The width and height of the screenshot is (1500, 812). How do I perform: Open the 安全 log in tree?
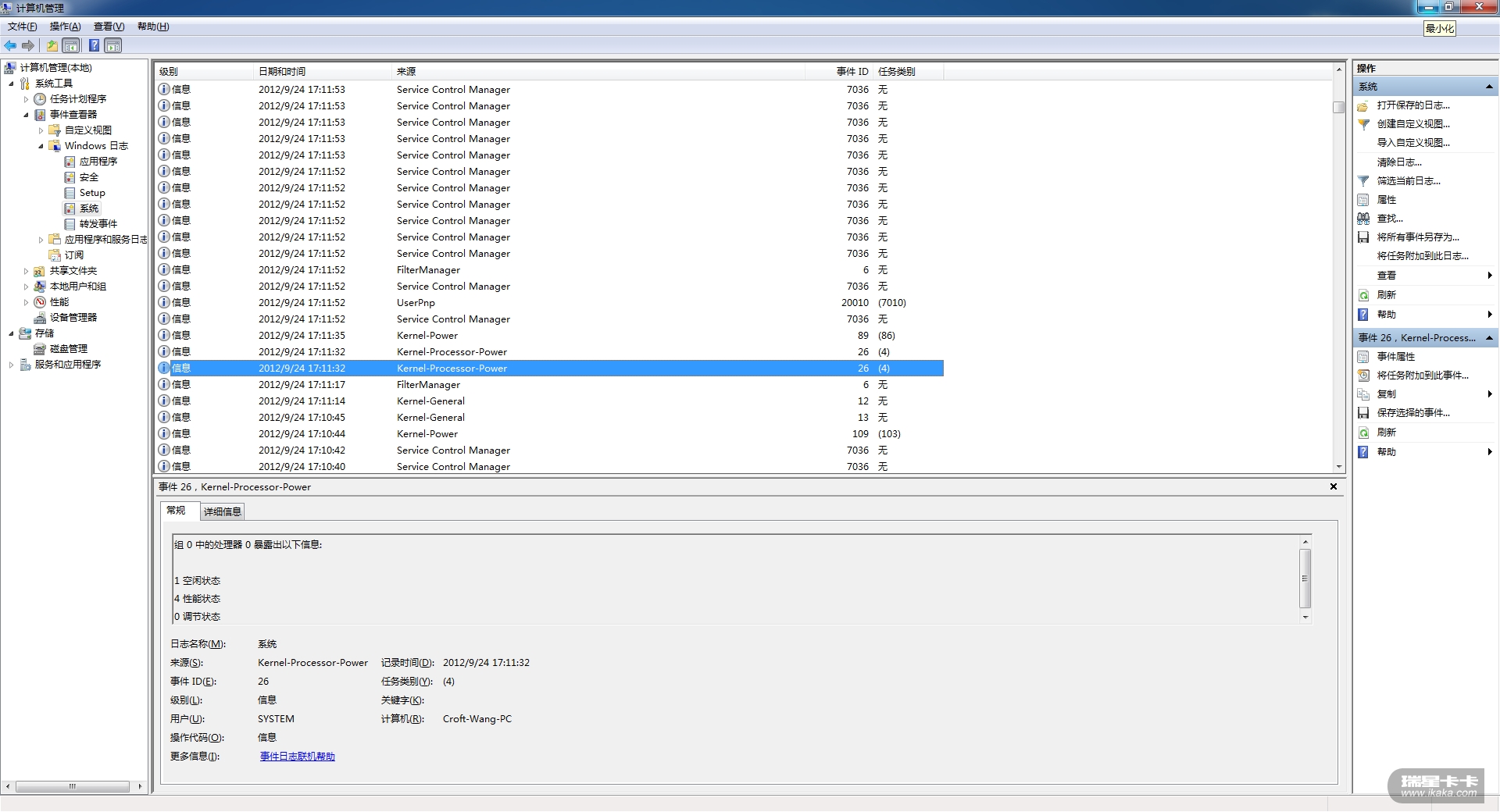[x=89, y=177]
